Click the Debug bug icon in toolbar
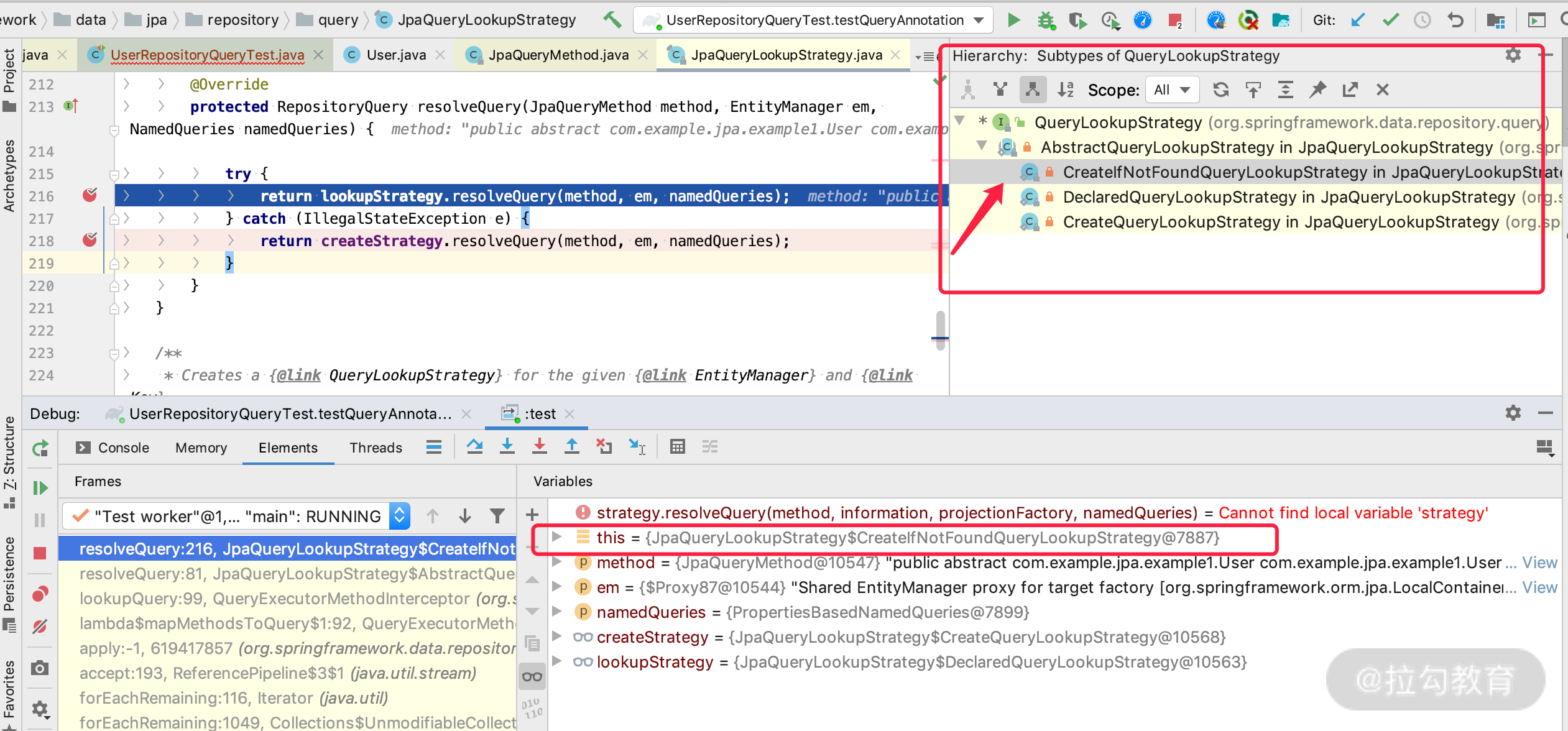 1046,21
